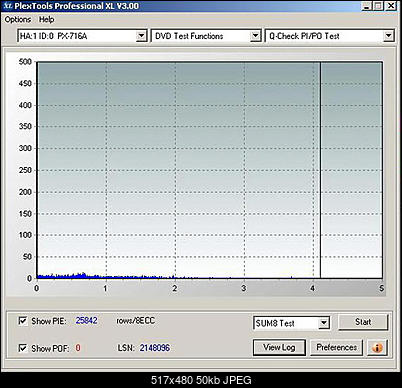Image resolution: width=402 pixels, height=388 pixels.
Task: Click the PIE value 25842
Action: tap(86, 321)
